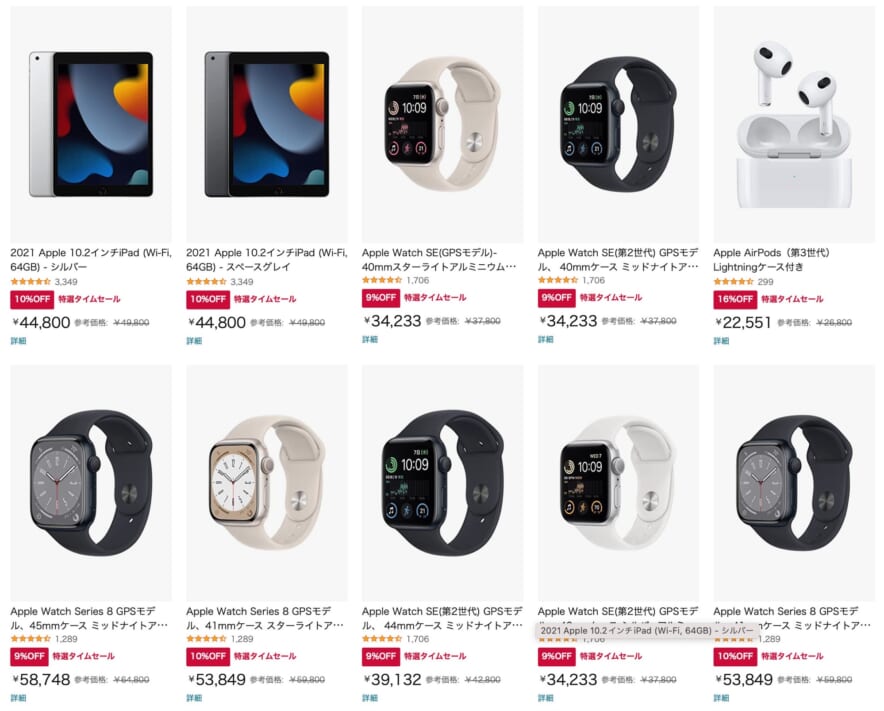
Task: Open 詳細 link under the ¥39,132 watch
Action: coord(370,698)
